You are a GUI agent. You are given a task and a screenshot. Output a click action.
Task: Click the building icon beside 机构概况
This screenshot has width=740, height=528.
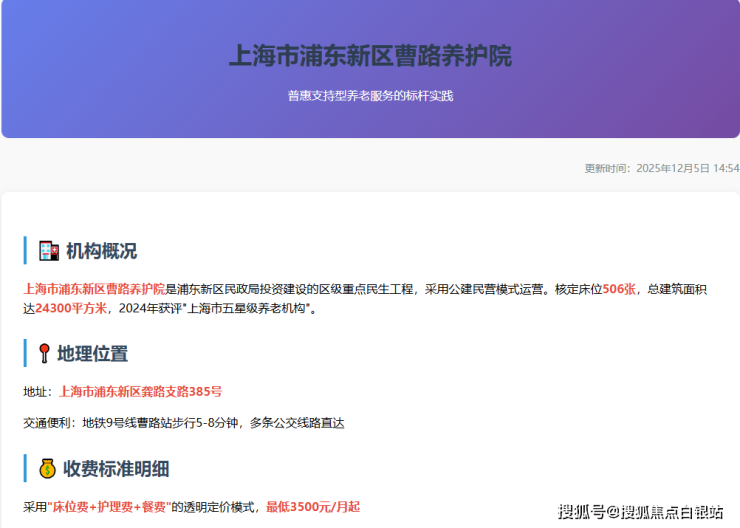[x=48, y=251]
